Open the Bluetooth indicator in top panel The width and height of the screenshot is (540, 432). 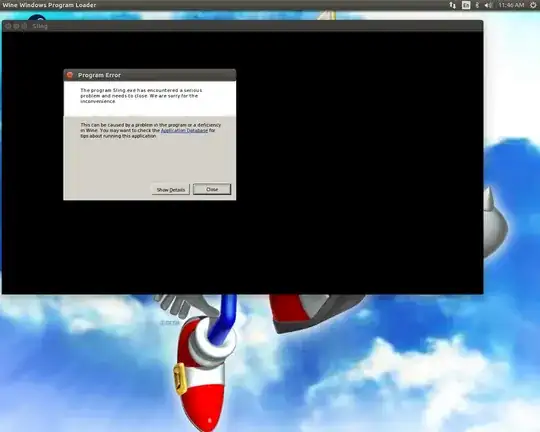[477, 5]
